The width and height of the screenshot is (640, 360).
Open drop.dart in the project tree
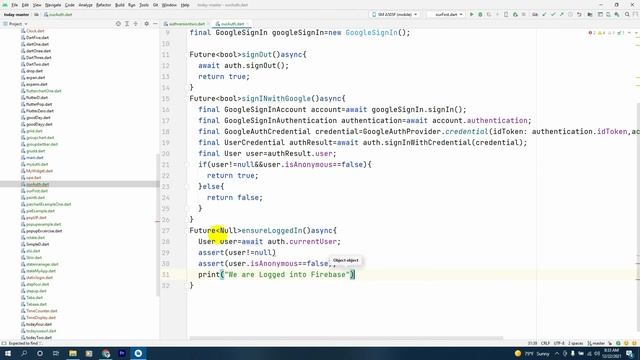34,71
